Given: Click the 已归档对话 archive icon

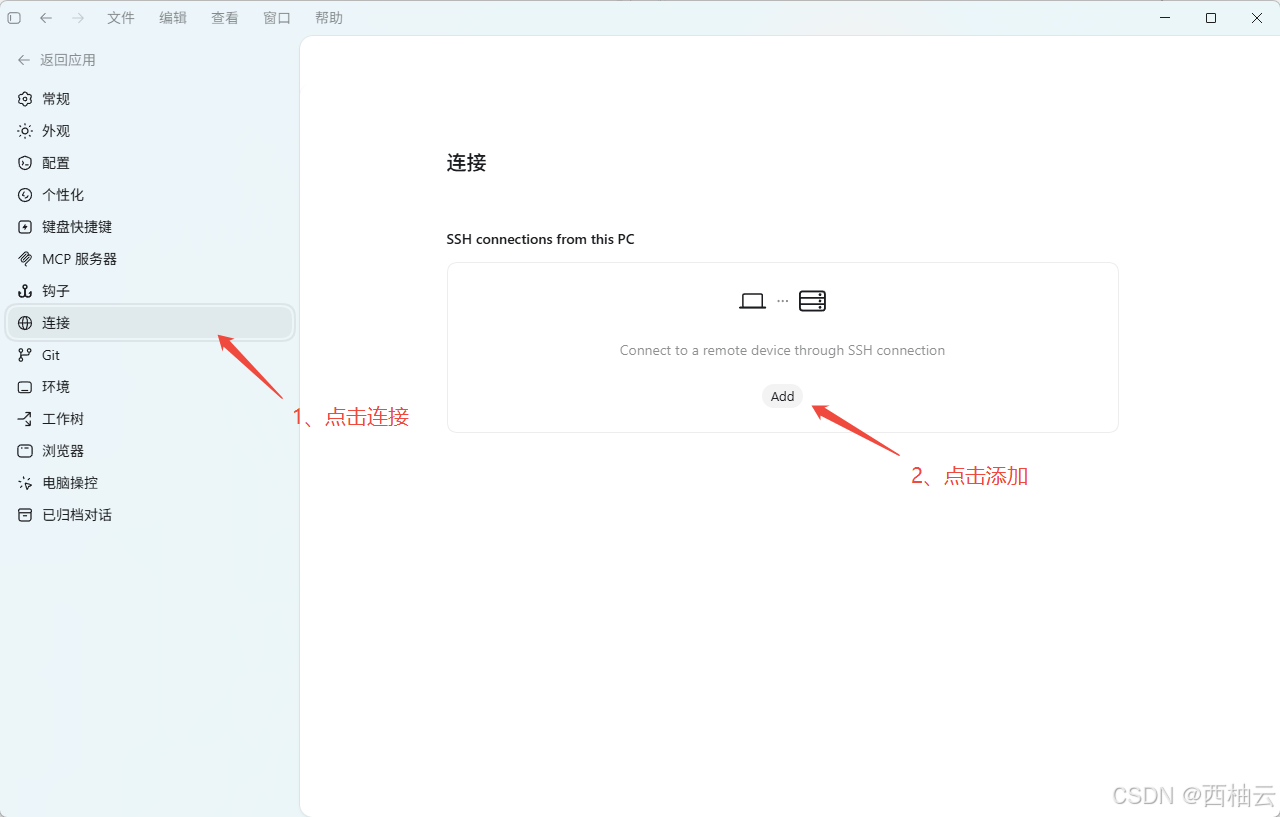Looking at the screenshot, I should click(25, 515).
